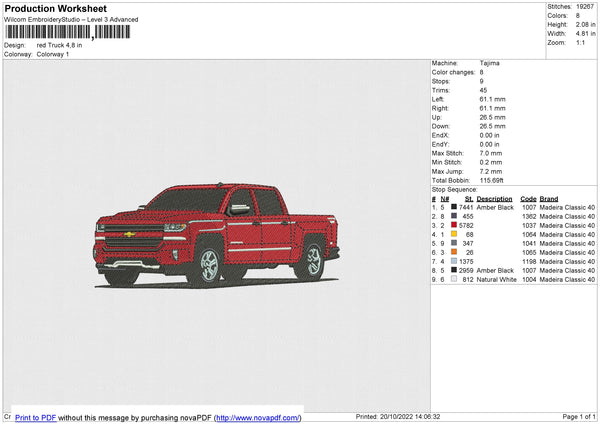The image size is (600, 424).
Task: Choose the orange swatch for code 1065
Action: 454,252
